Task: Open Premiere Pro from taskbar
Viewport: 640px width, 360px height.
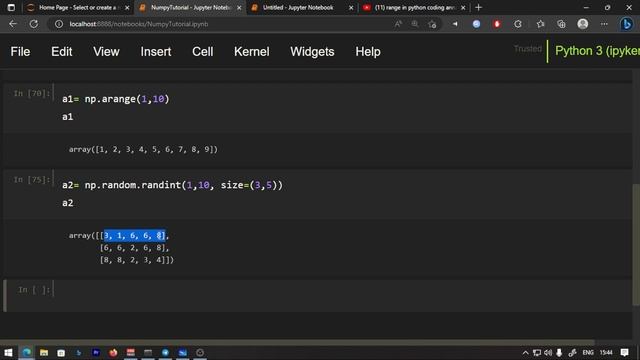Action: click(96, 352)
